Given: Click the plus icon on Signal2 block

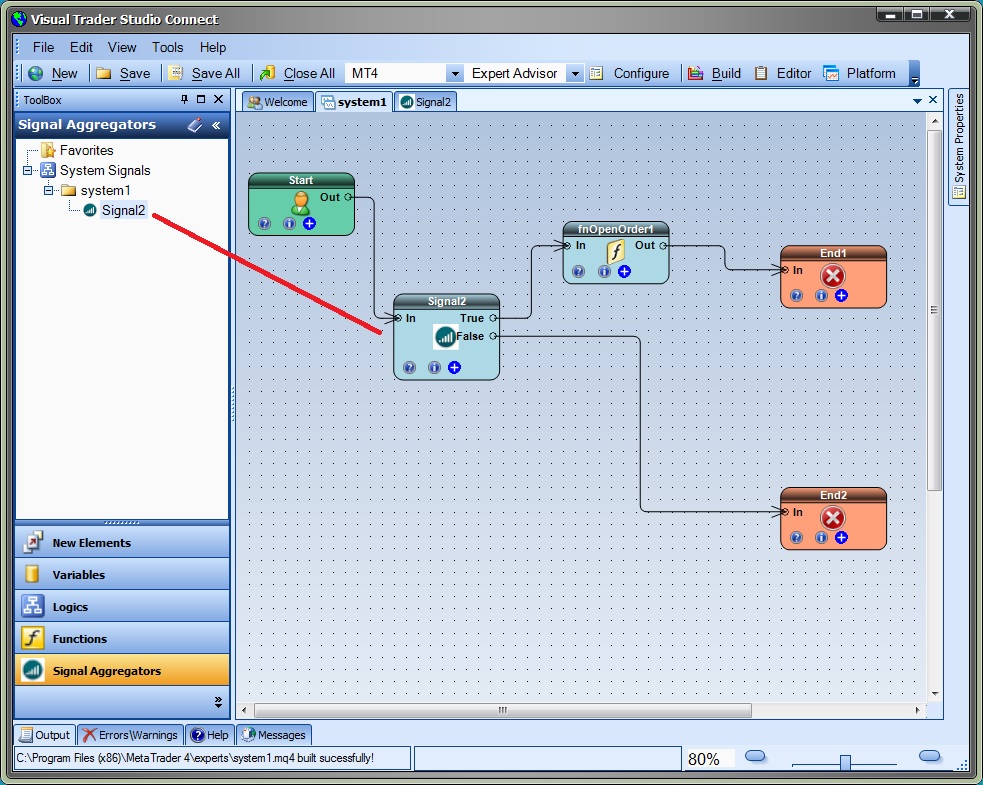Looking at the screenshot, I should click(455, 367).
